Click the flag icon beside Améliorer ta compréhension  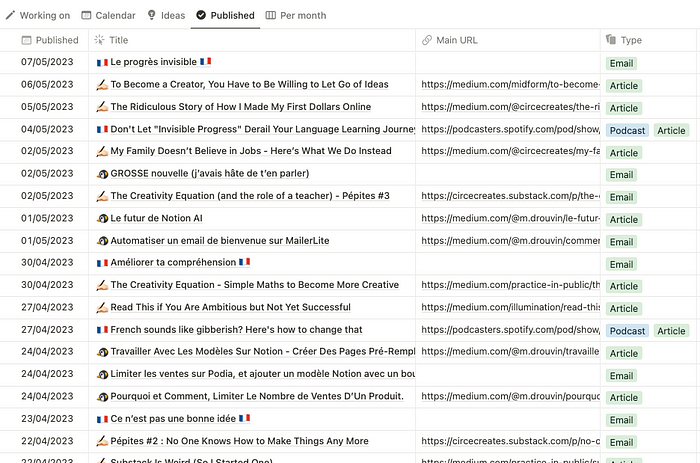click(x=102, y=263)
